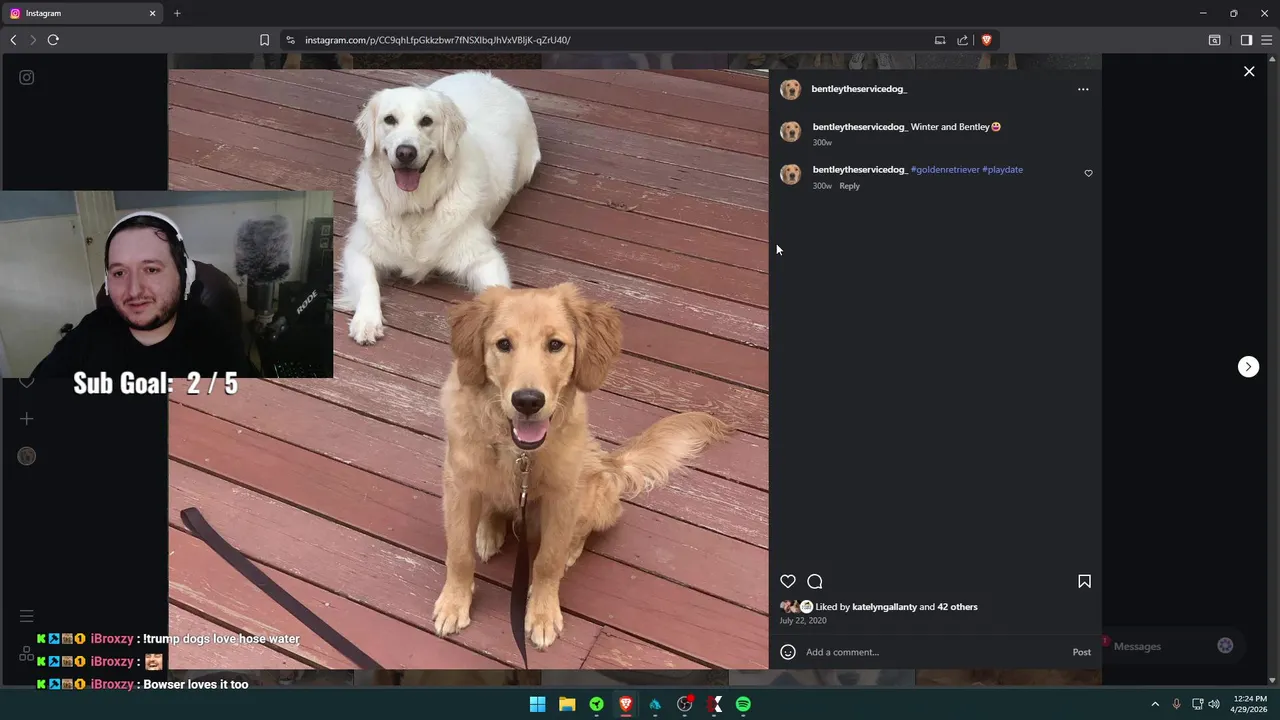
Task: Open a new browser tab
Action: click(x=177, y=13)
